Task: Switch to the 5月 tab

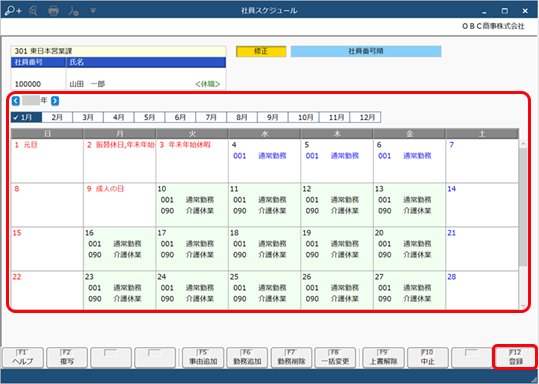Action: click(150, 117)
